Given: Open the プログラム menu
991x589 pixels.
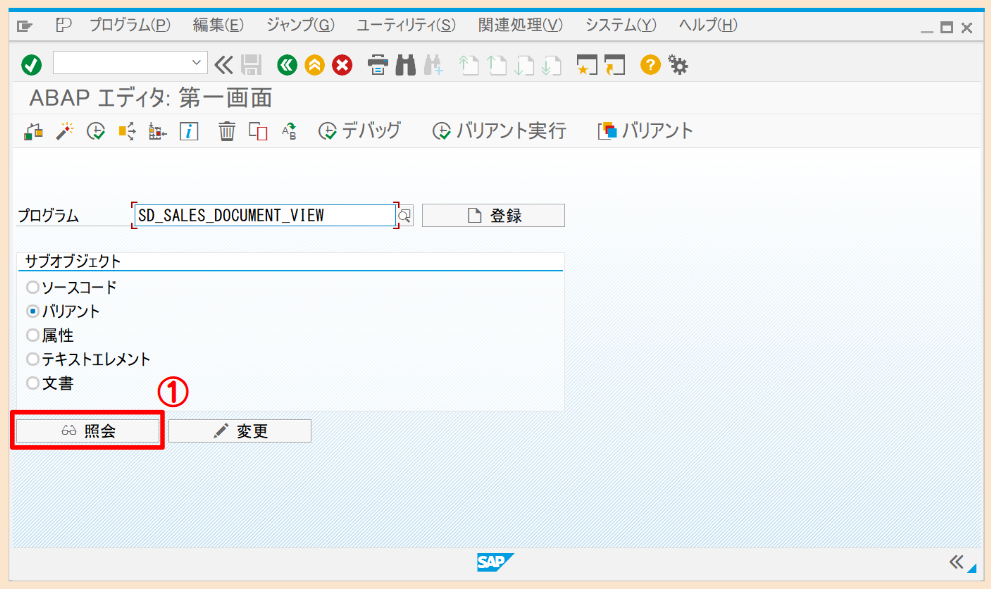Looking at the screenshot, I should 130,25.
